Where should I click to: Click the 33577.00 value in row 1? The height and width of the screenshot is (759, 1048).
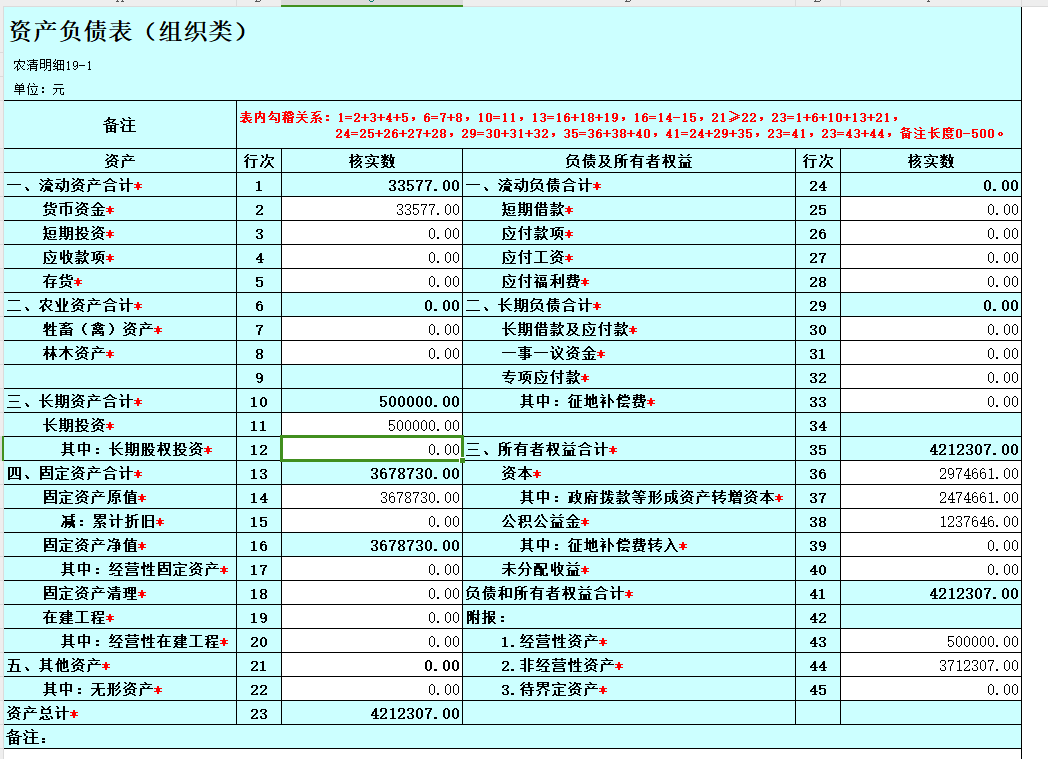(x=372, y=185)
